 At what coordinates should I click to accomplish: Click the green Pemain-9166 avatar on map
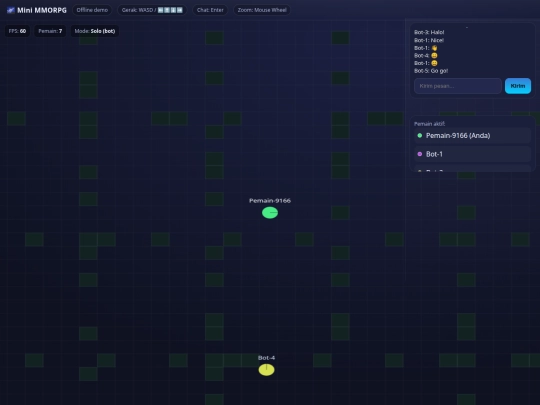coord(270,213)
